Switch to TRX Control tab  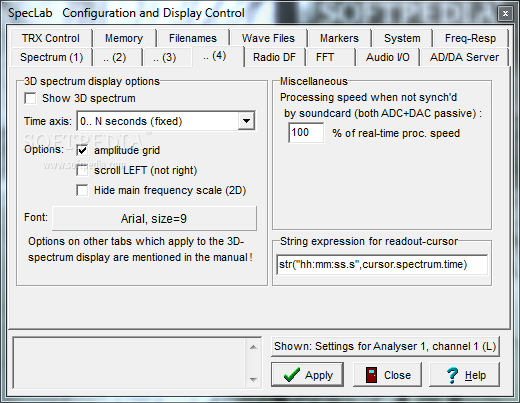(51, 38)
